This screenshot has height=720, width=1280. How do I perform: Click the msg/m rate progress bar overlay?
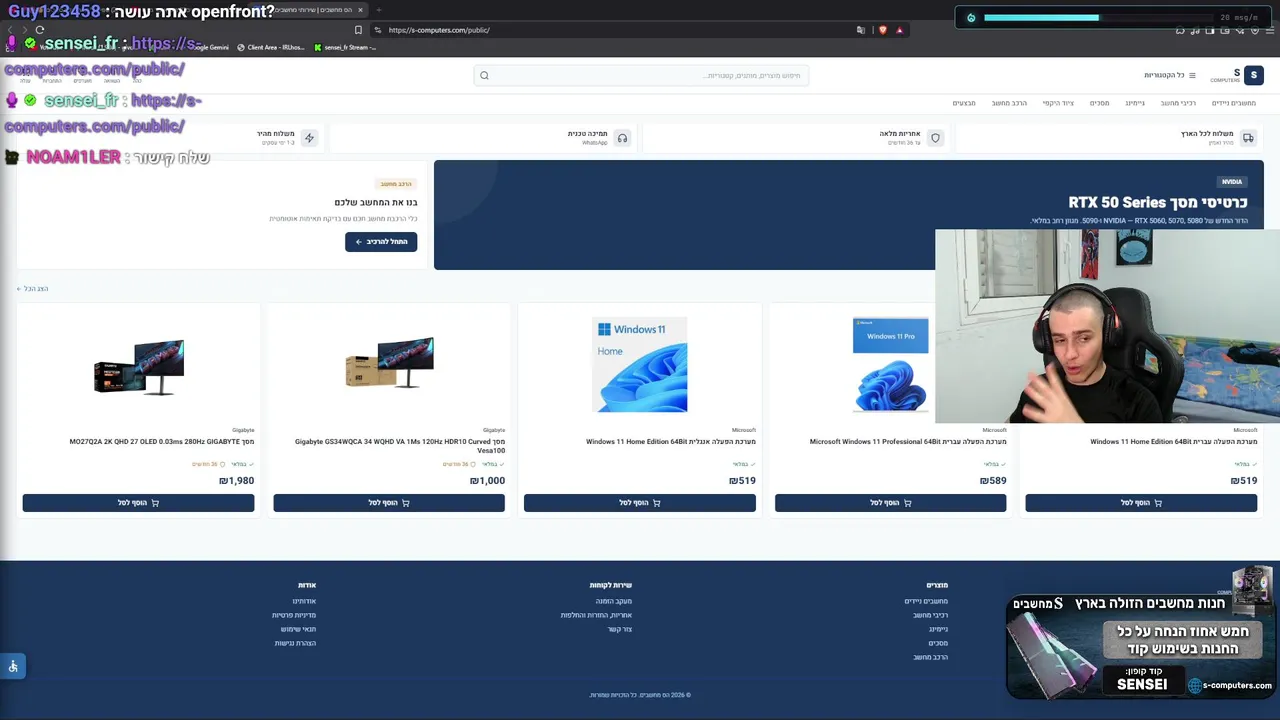(x=1097, y=17)
